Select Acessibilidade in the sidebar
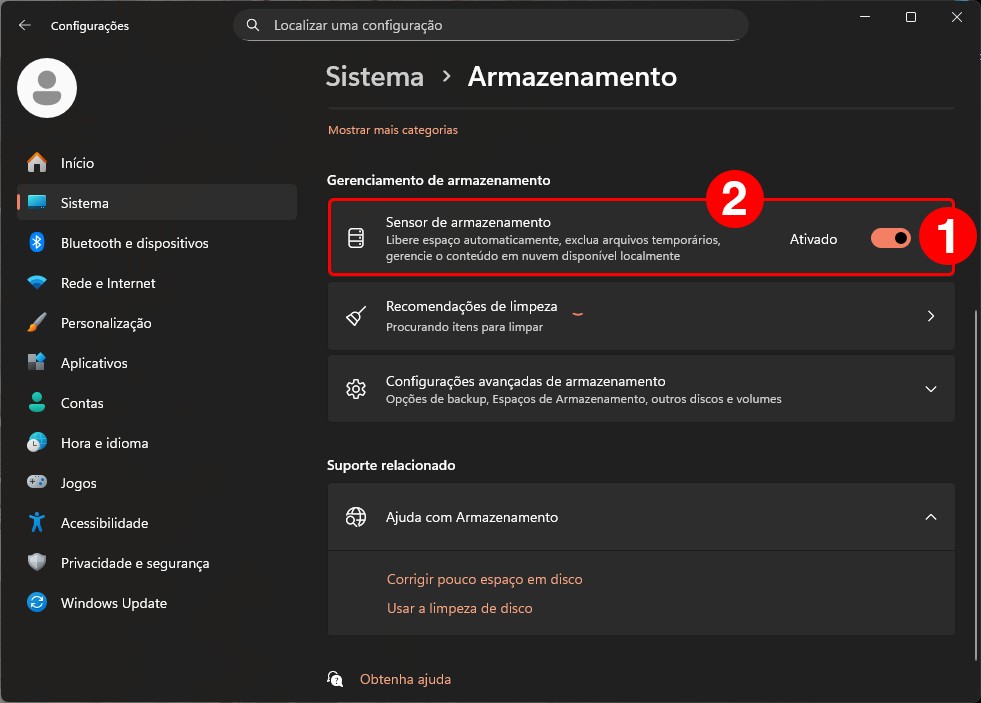The height and width of the screenshot is (703, 981). (x=104, y=523)
